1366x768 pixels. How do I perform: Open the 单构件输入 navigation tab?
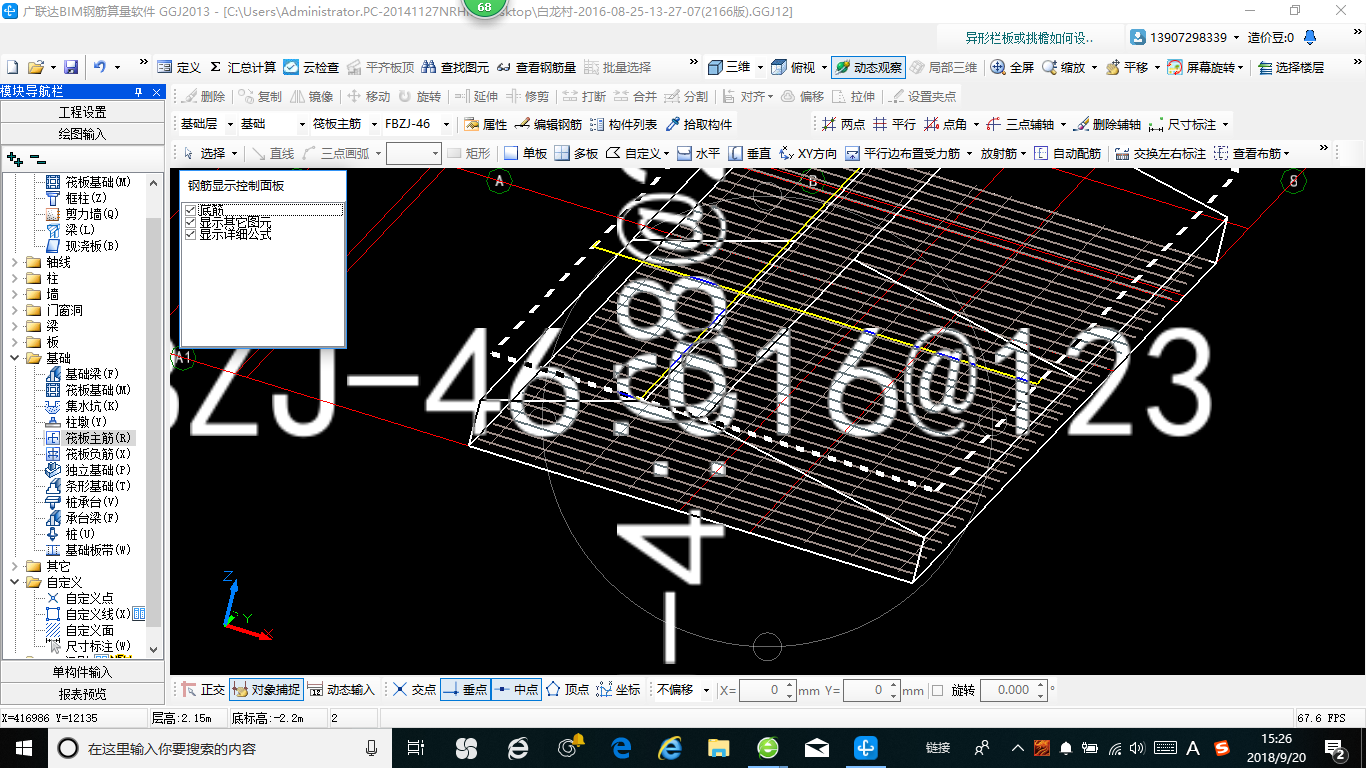(83, 672)
